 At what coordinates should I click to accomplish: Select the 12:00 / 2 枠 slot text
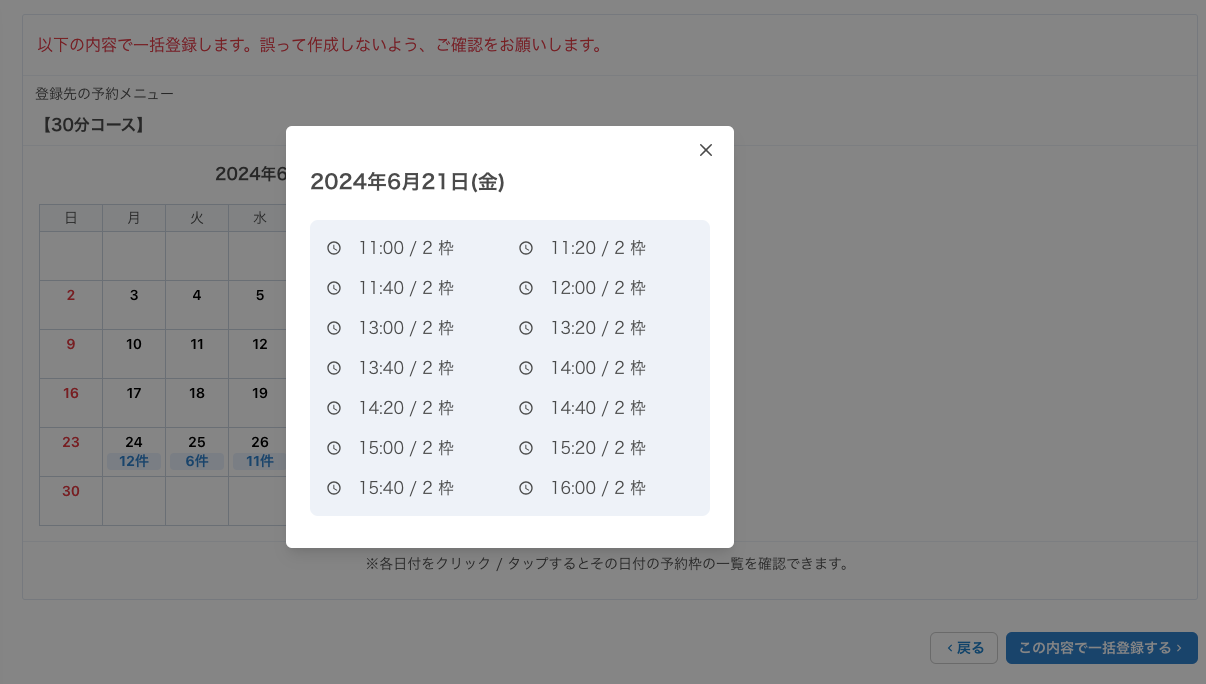click(598, 288)
